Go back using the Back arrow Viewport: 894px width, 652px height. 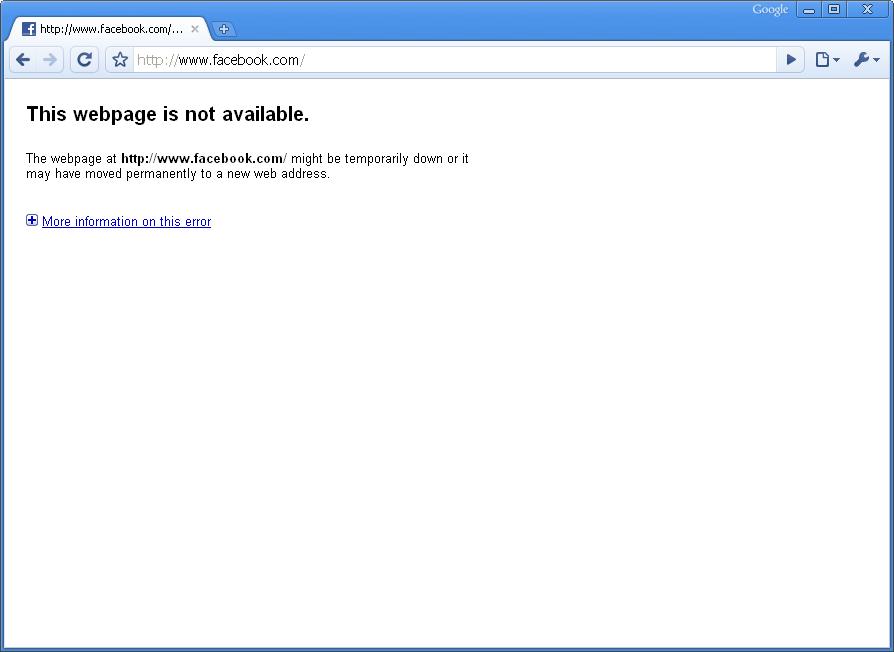click(x=23, y=60)
